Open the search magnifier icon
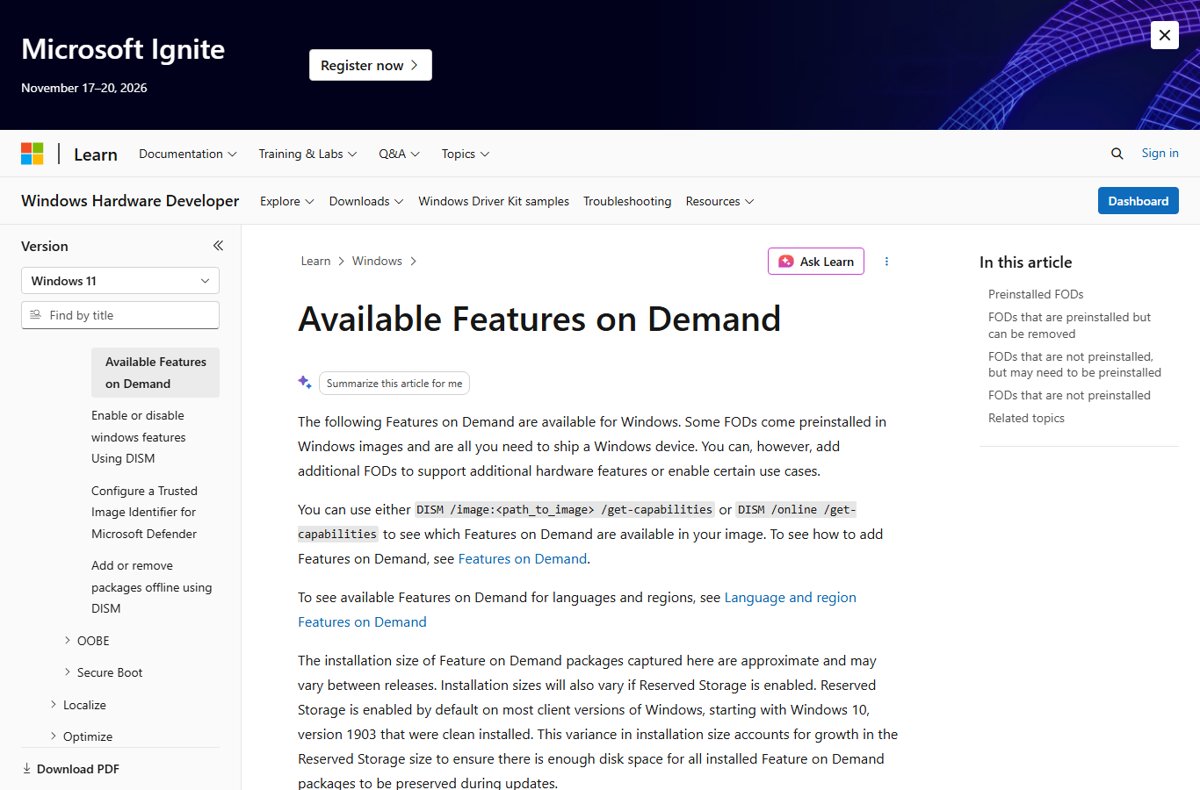Image resolution: width=1200 pixels, height=790 pixels. (x=1117, y=154)
